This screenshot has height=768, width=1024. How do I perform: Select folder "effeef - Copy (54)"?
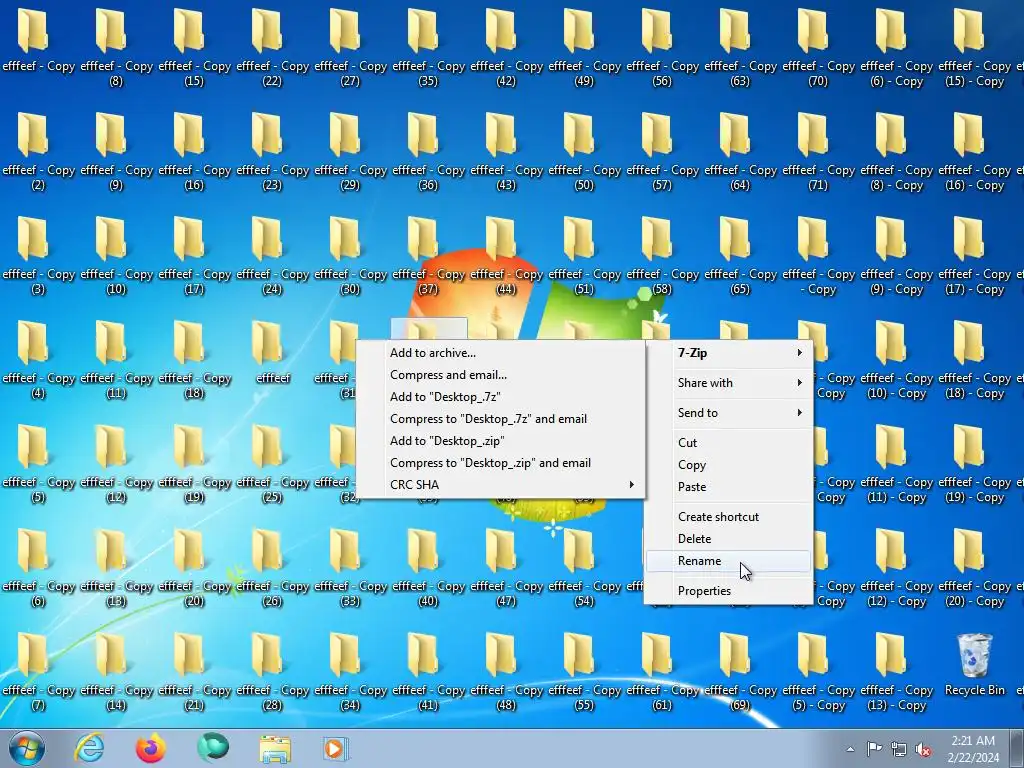584,568
